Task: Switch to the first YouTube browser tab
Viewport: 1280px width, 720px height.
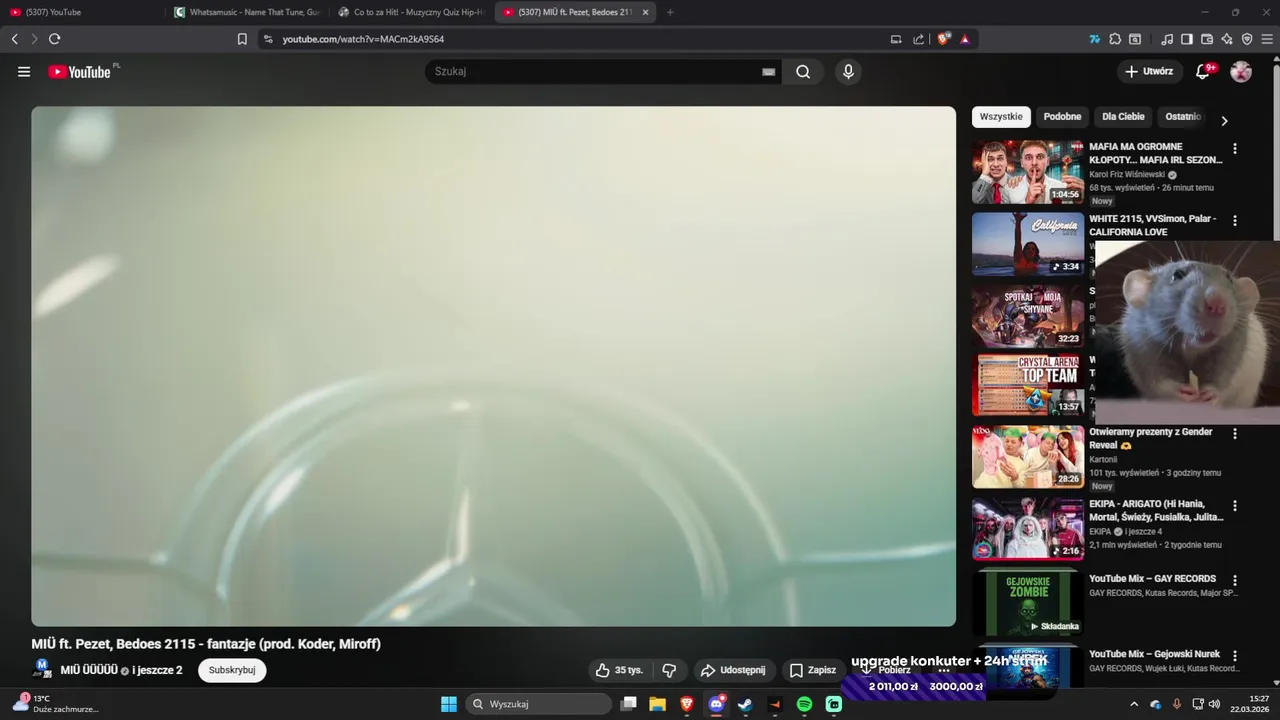Action: [x=80, y=12]
